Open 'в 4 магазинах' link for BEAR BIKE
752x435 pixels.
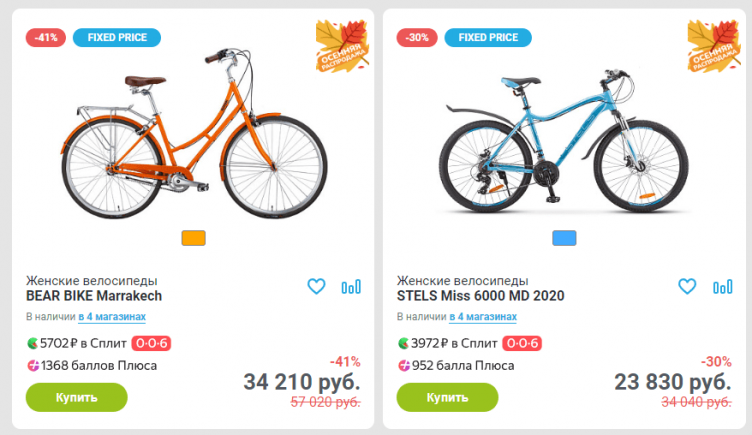pos(112,317)
